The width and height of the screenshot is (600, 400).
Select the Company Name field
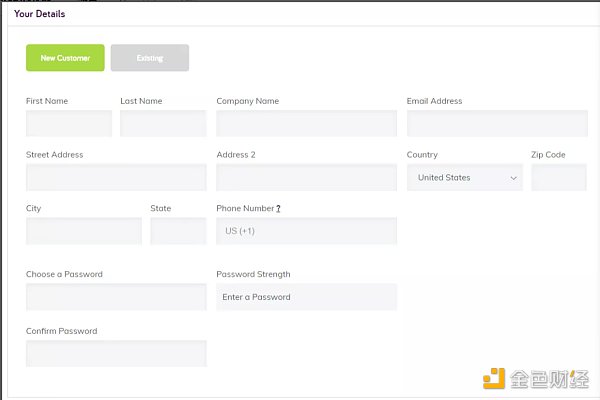point(306,124)
